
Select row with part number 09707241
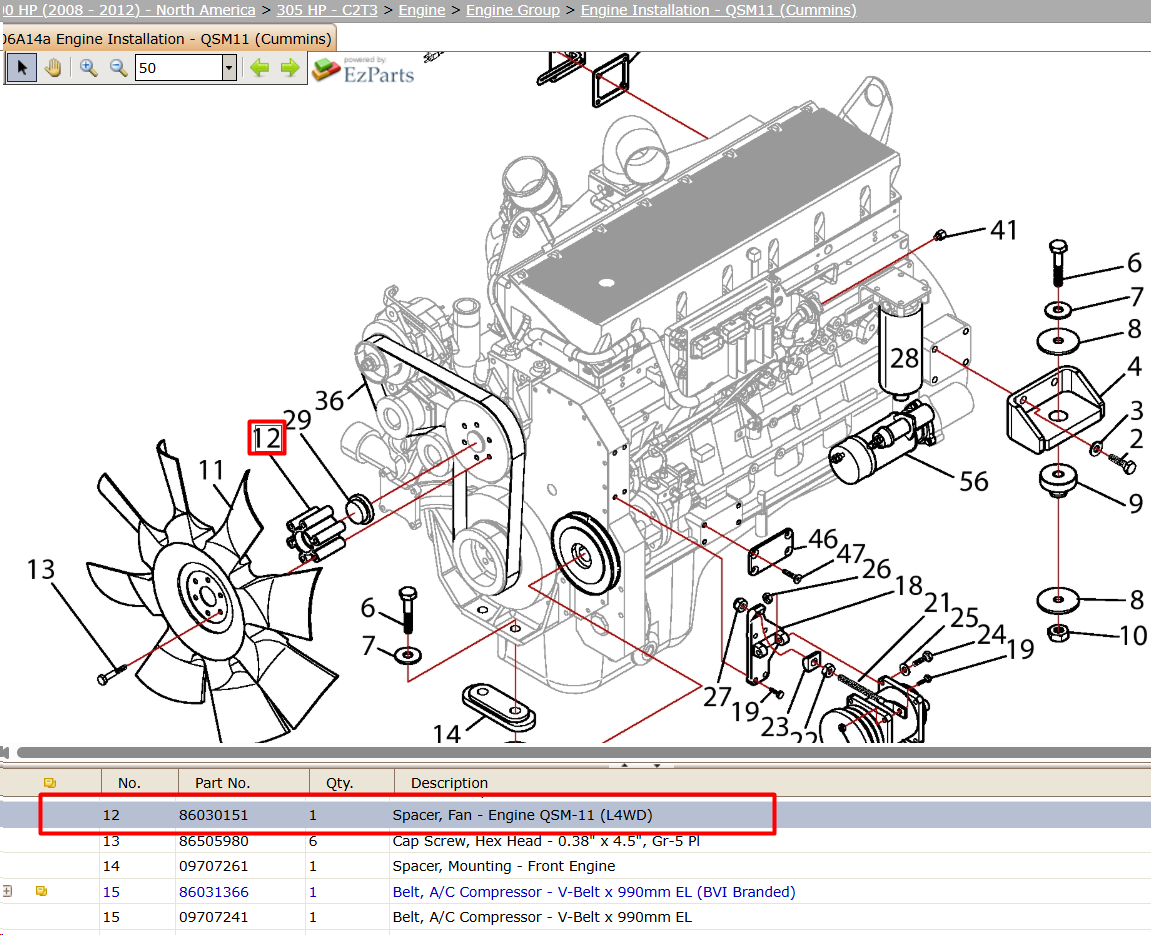pyautogui.click(x=576, y=917)
